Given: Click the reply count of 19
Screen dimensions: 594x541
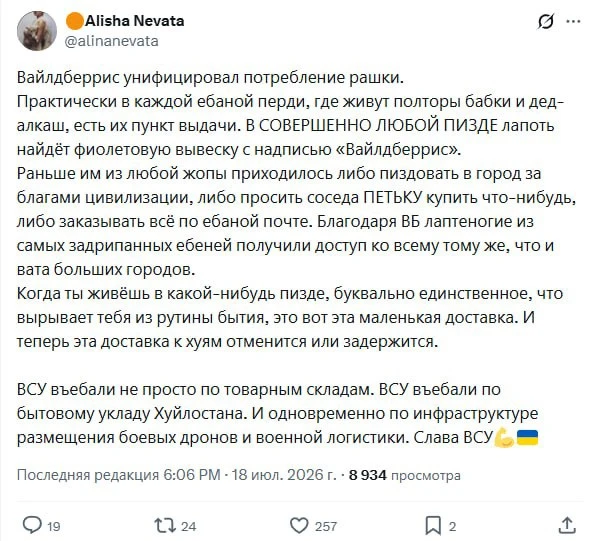Looking at the screenshot, I should 53,527.
